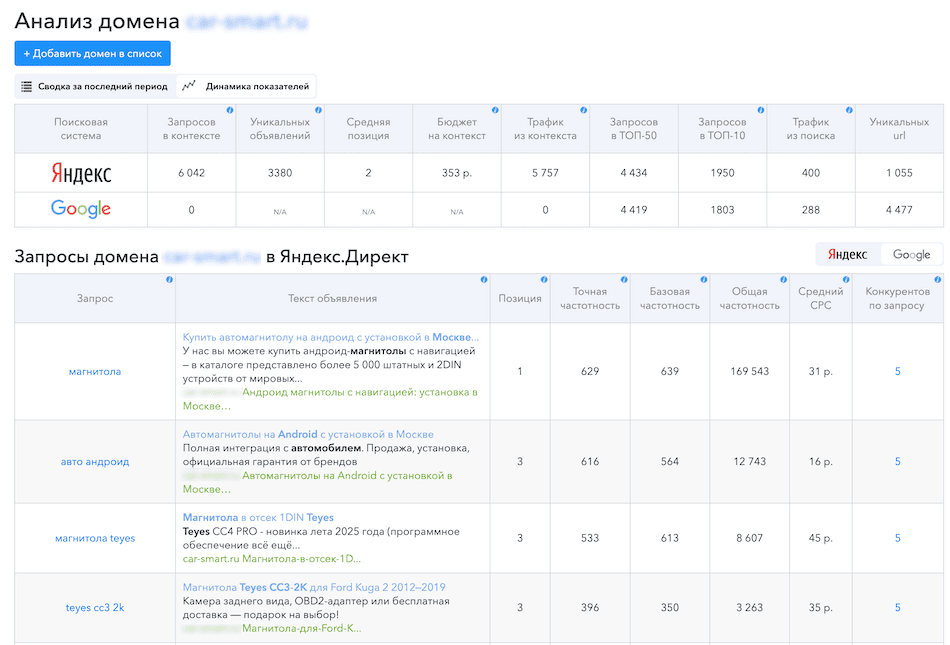The height and width of the screenshot is (645, 950).
Task: Click info icon beside Уникальных объявлений header
Action: [x=318, y=110]
